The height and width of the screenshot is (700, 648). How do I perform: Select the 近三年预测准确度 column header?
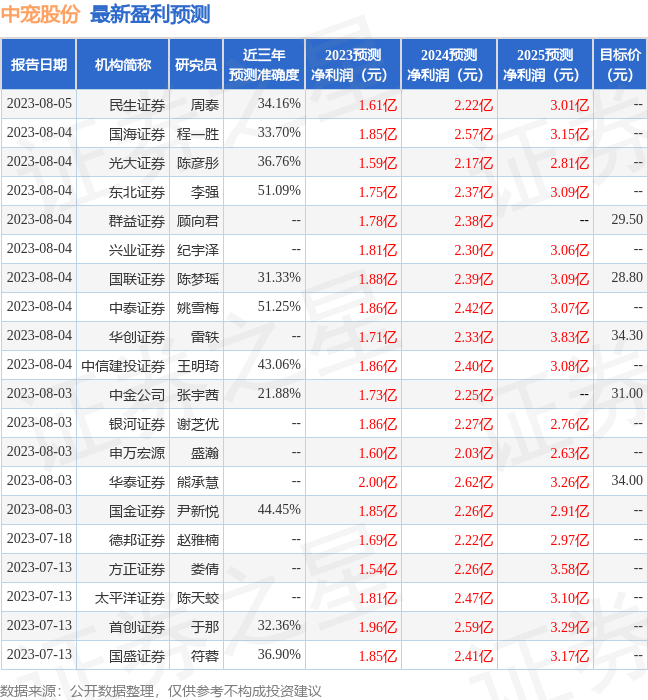[x=264, y=65]
